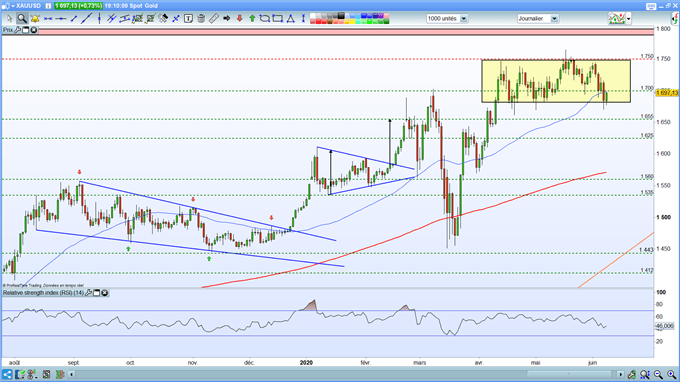Toggle the RSI panel window size
The image size is (680, 382).
97,293
